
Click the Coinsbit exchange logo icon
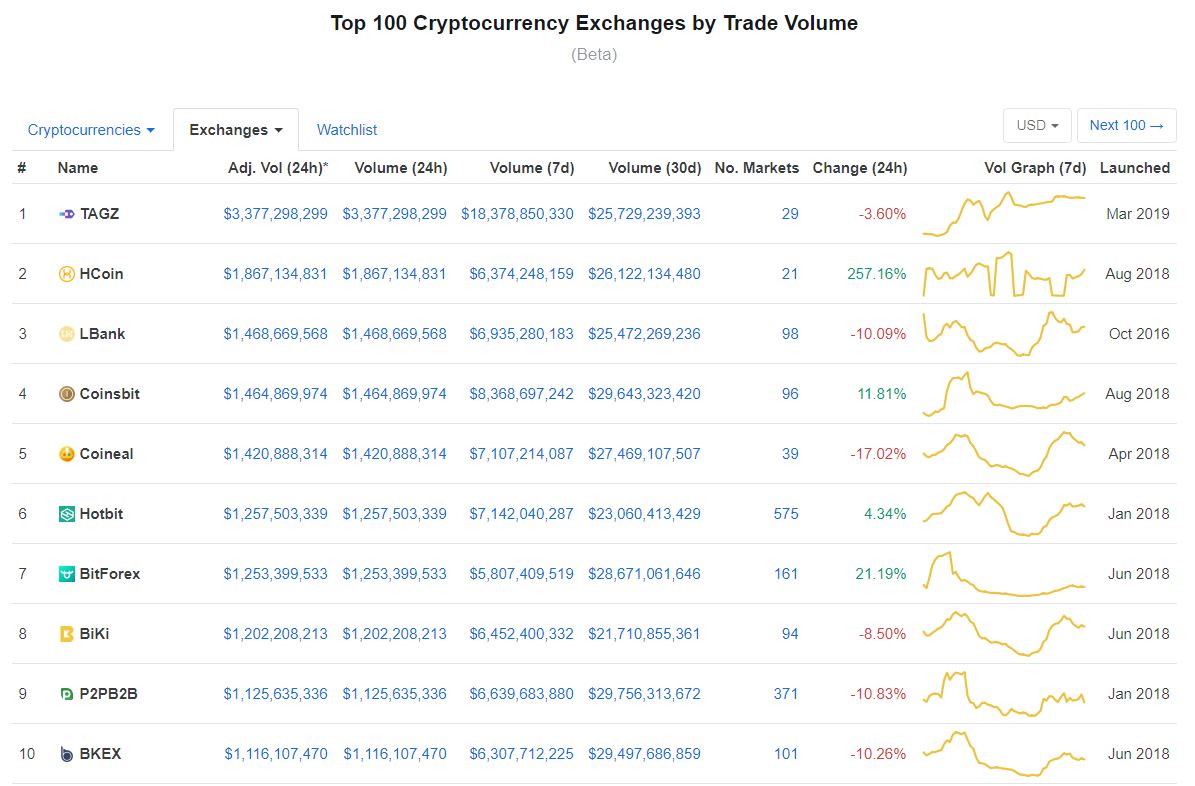(x=67, y=394)
